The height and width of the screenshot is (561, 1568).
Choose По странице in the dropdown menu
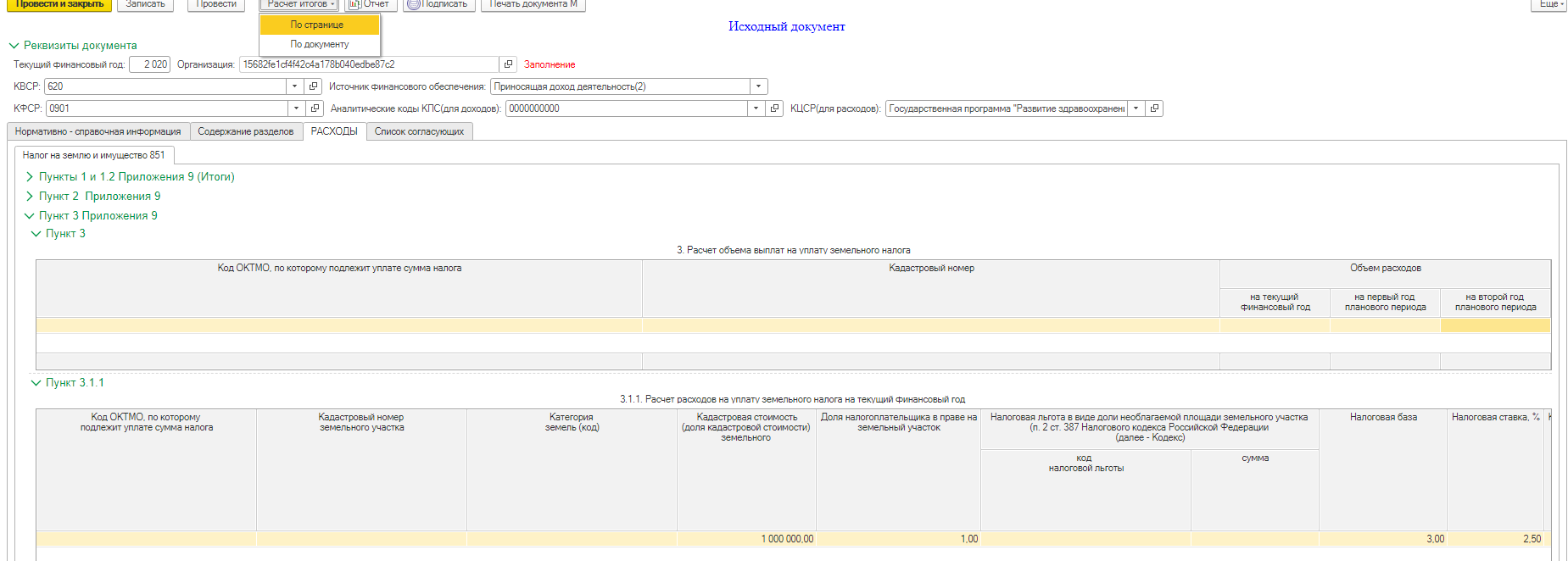(317, 25)
